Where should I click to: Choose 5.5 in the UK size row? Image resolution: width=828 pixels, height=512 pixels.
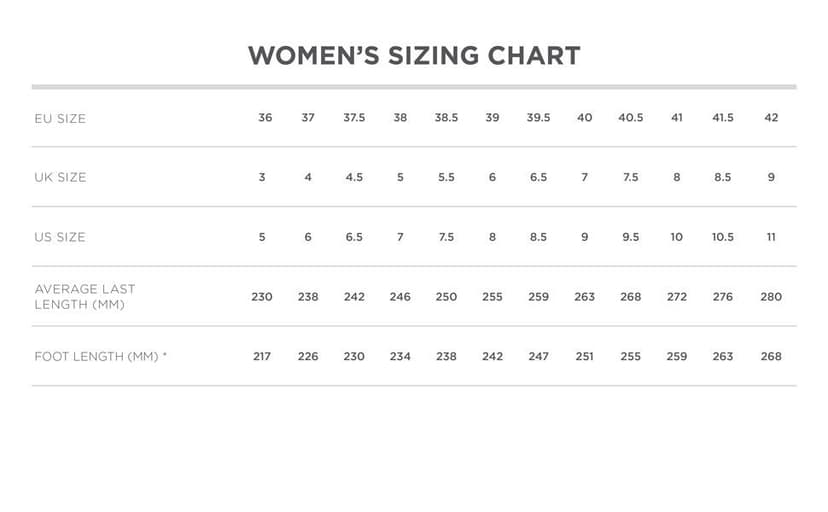tap(446, 177)
